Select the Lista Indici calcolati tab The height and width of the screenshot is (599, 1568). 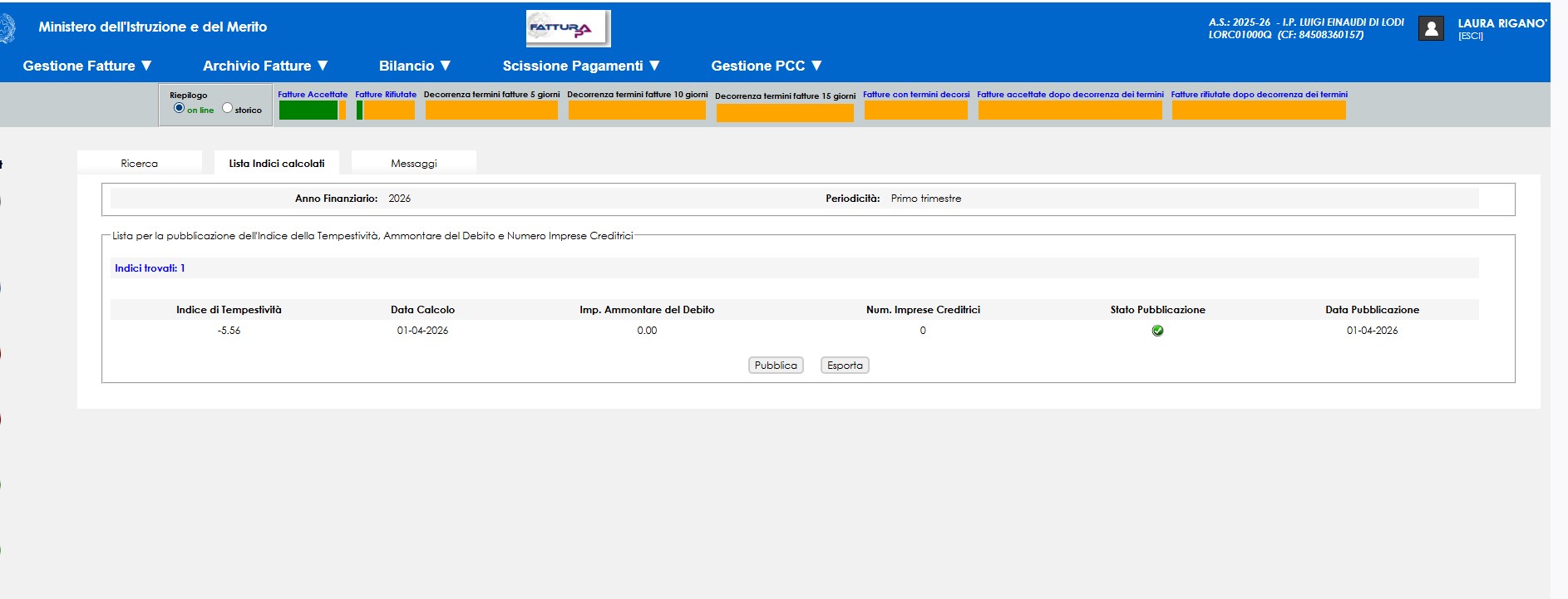[x=277, y=163]
